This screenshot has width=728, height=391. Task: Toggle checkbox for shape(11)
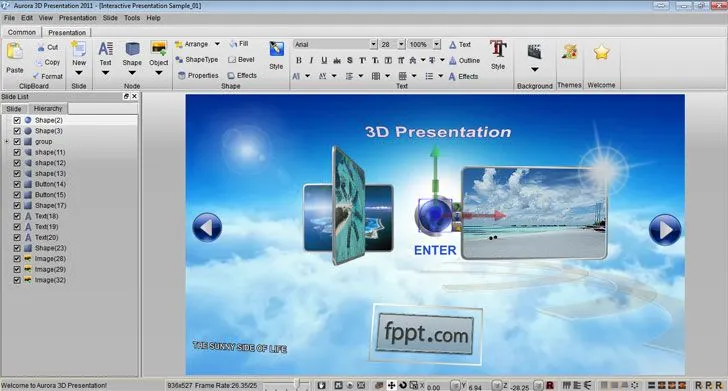pos(17,152)
